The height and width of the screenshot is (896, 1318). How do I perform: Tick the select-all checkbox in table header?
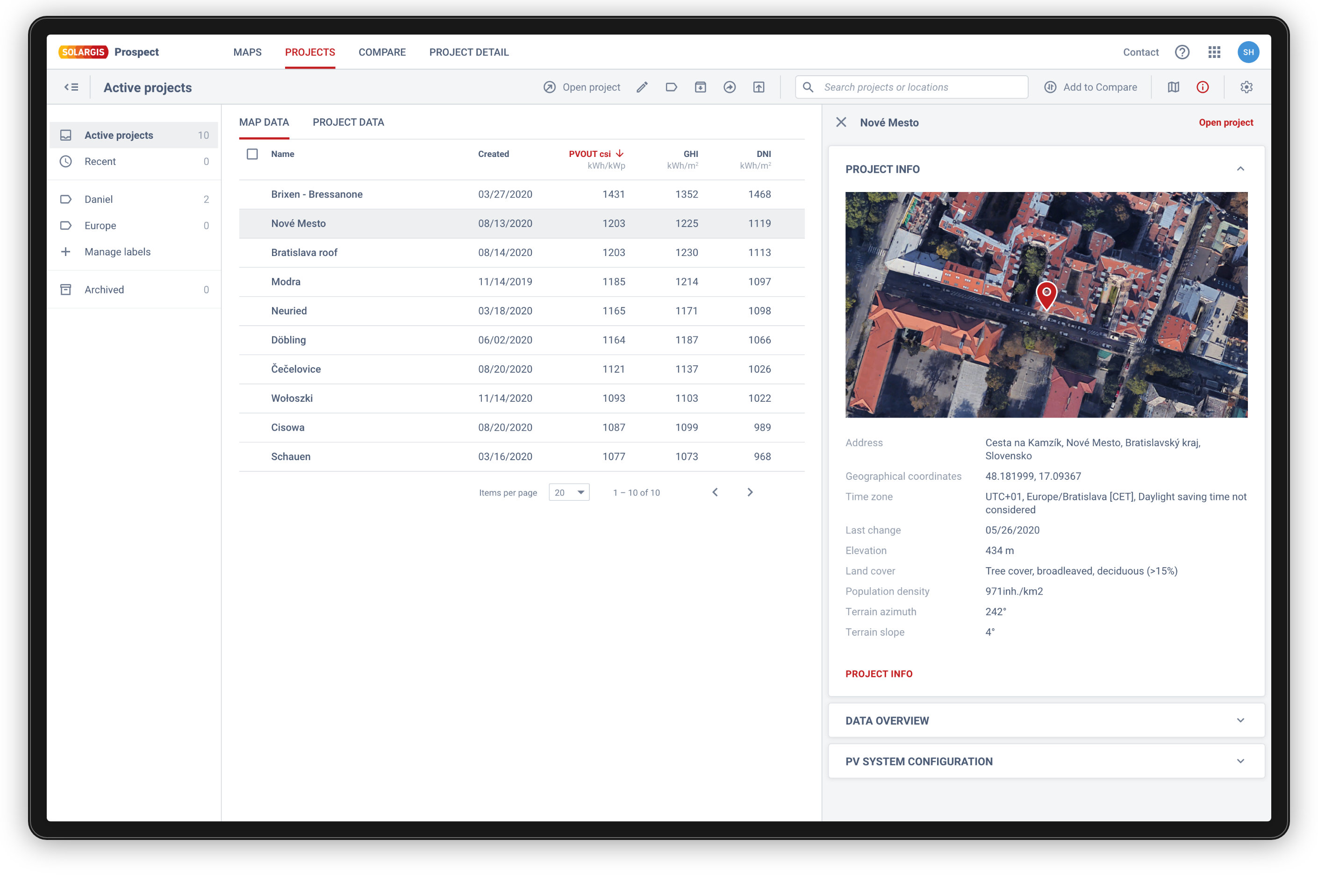(x=252, y=154)
